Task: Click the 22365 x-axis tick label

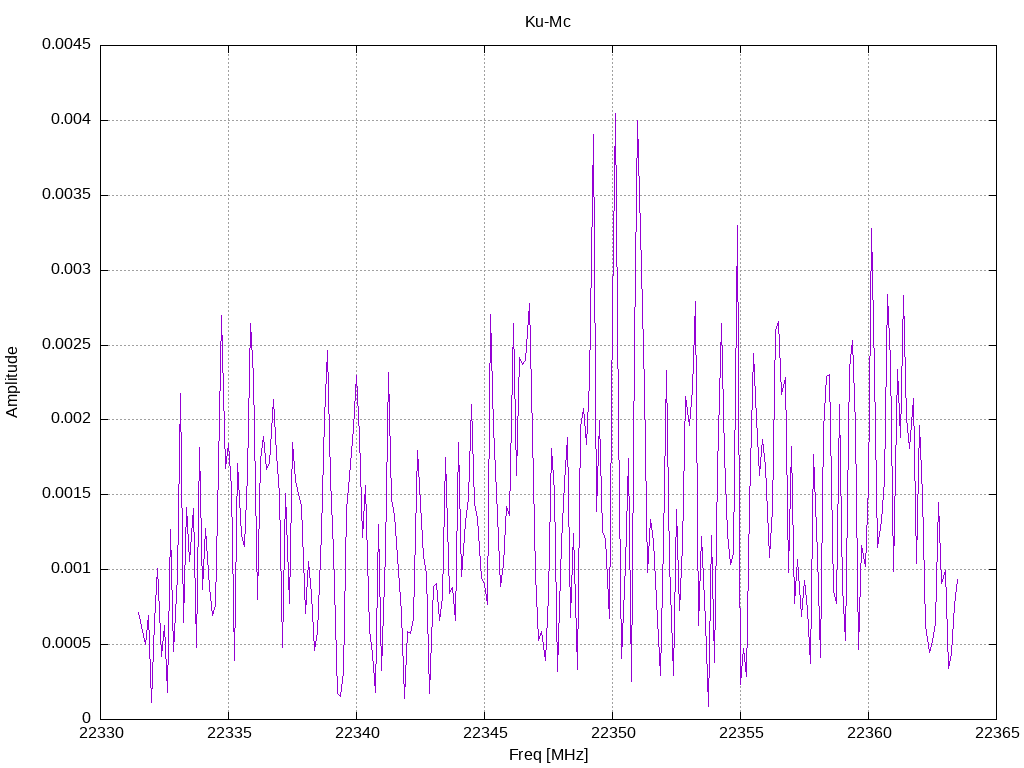Action: coord(997,733)
